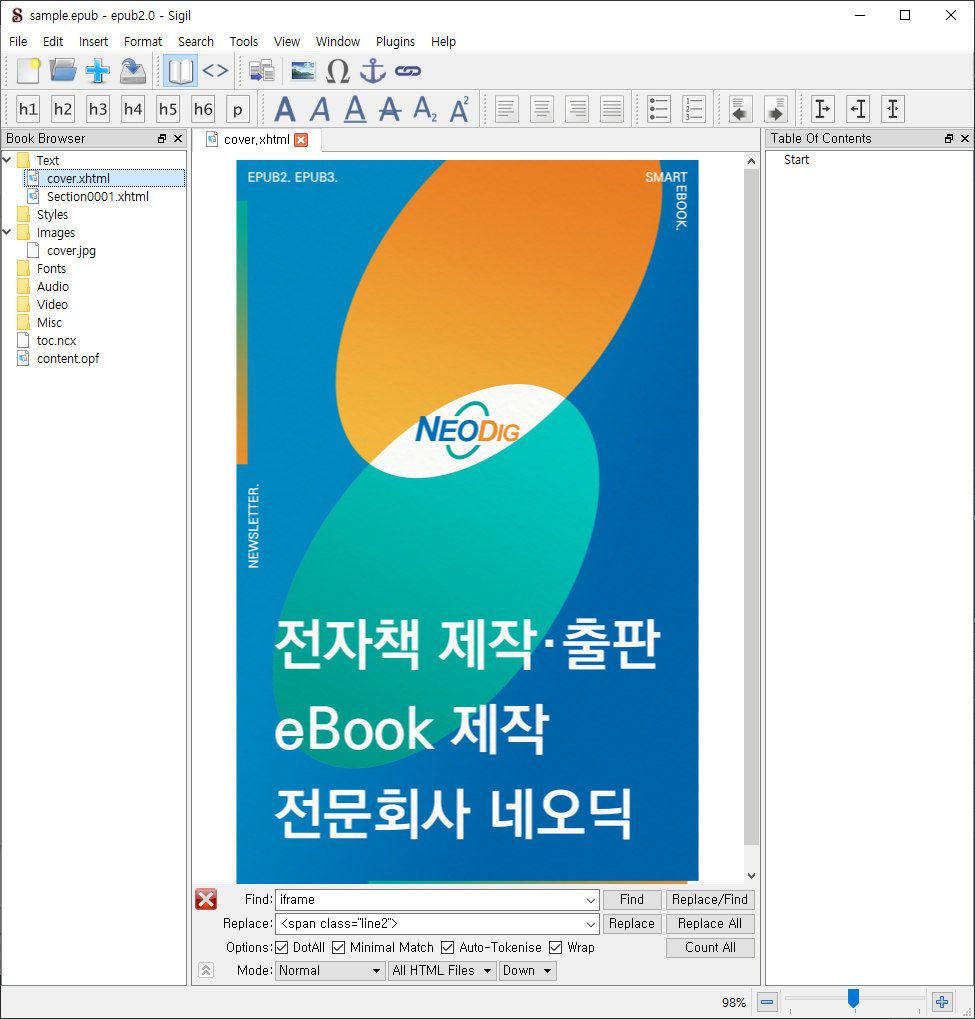Screen dimensions: 975x1019
Task: Apply subscript with the A subscript icon
Action: [425, 109]
